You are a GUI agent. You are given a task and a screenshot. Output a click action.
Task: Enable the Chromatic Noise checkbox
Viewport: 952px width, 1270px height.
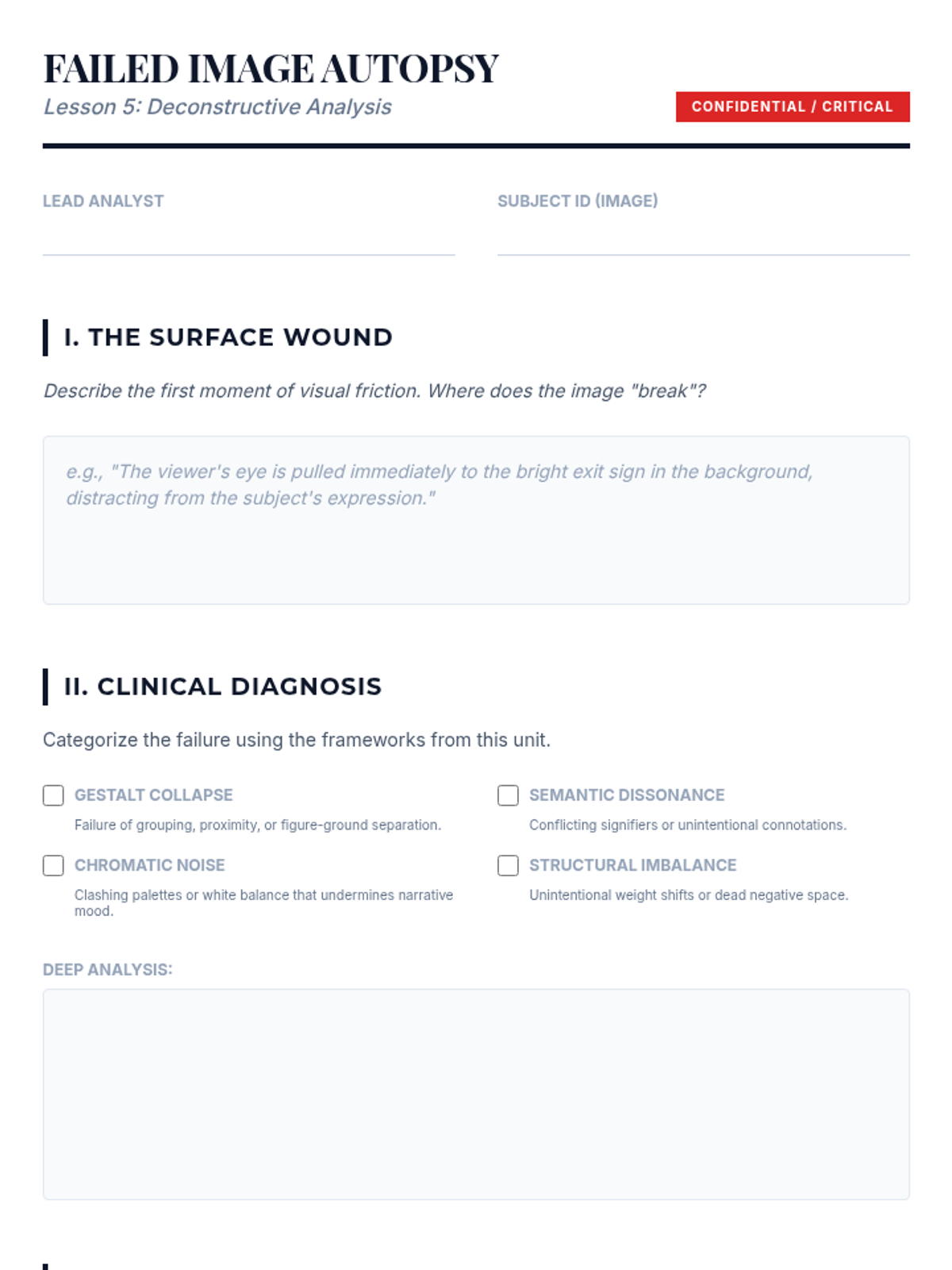(x=53, y=865)
